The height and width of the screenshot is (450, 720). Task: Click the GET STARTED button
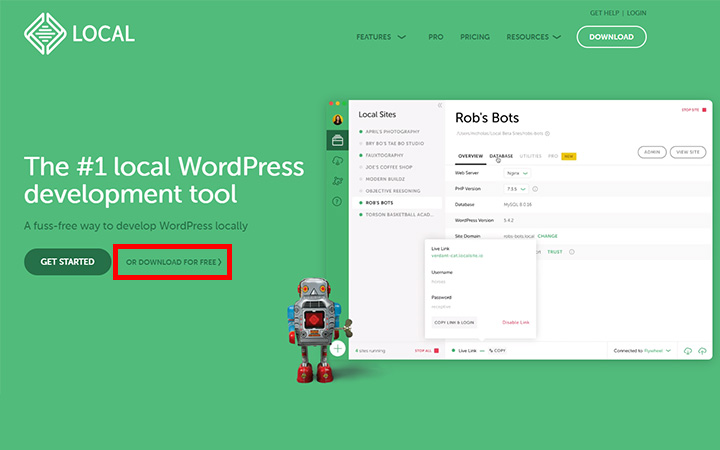coord(68,262)
